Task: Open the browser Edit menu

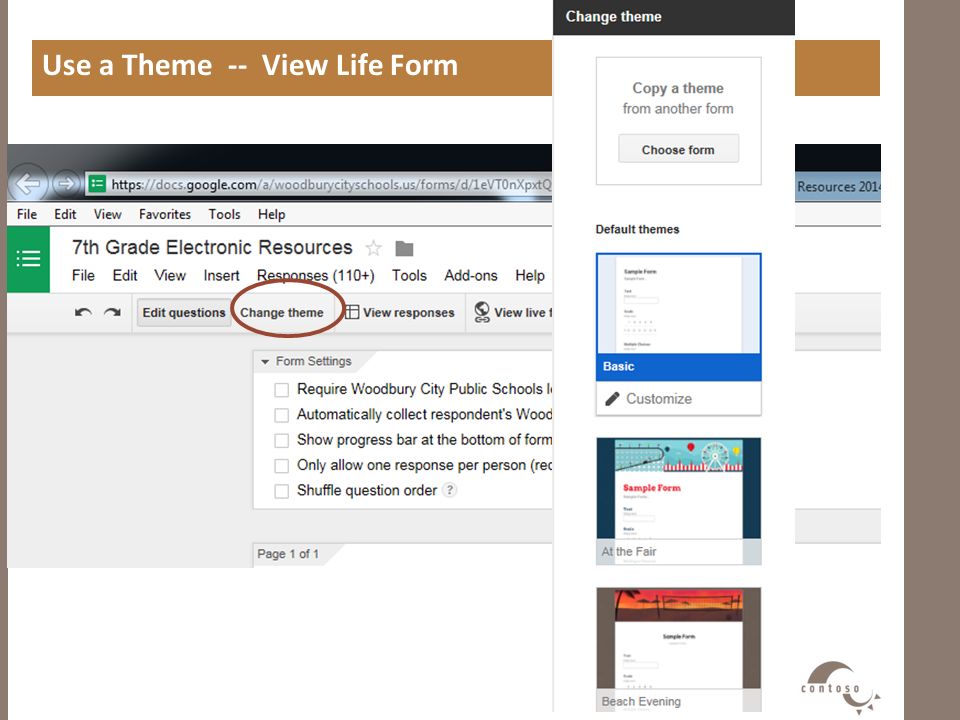Action: coord(65,214)
